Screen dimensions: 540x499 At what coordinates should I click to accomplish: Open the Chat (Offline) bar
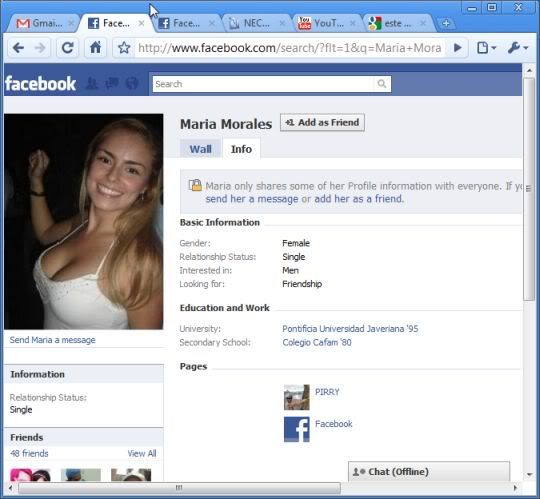429,471
